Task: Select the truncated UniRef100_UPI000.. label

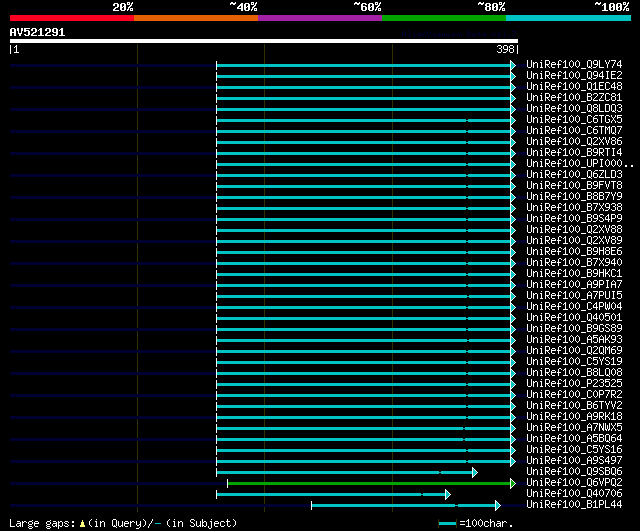Action: tap(580, 164)
